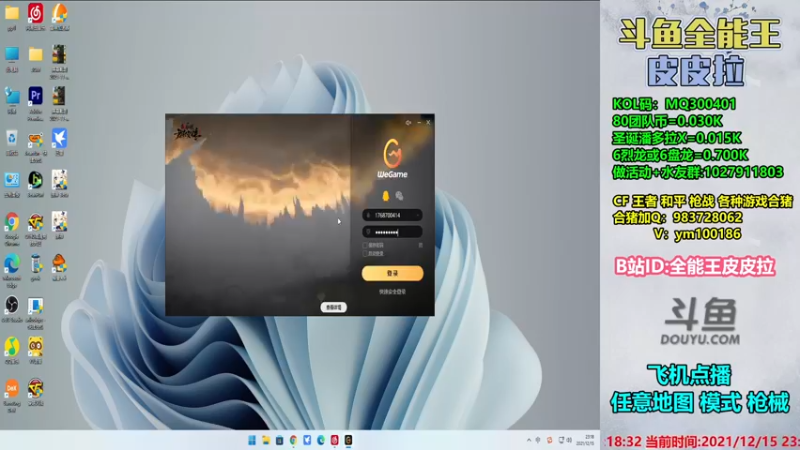Close the WeGame login window
Viewport: 800px width, 450px height.
click(428, 122)
